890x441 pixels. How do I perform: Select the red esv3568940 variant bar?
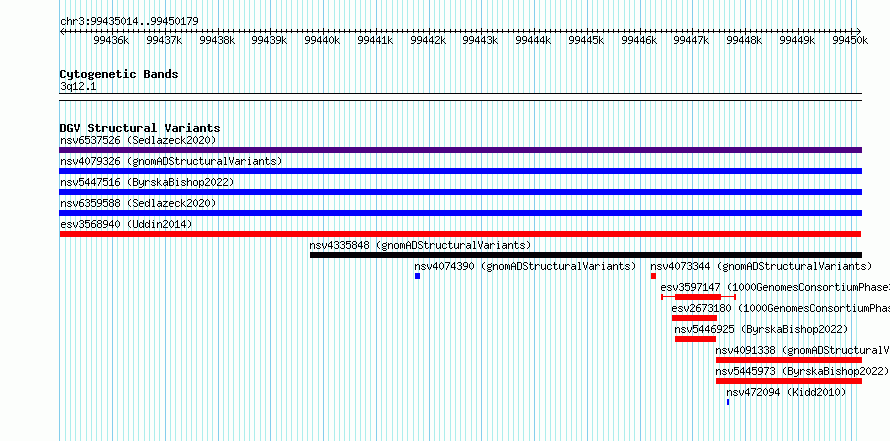tap(460, 234)
